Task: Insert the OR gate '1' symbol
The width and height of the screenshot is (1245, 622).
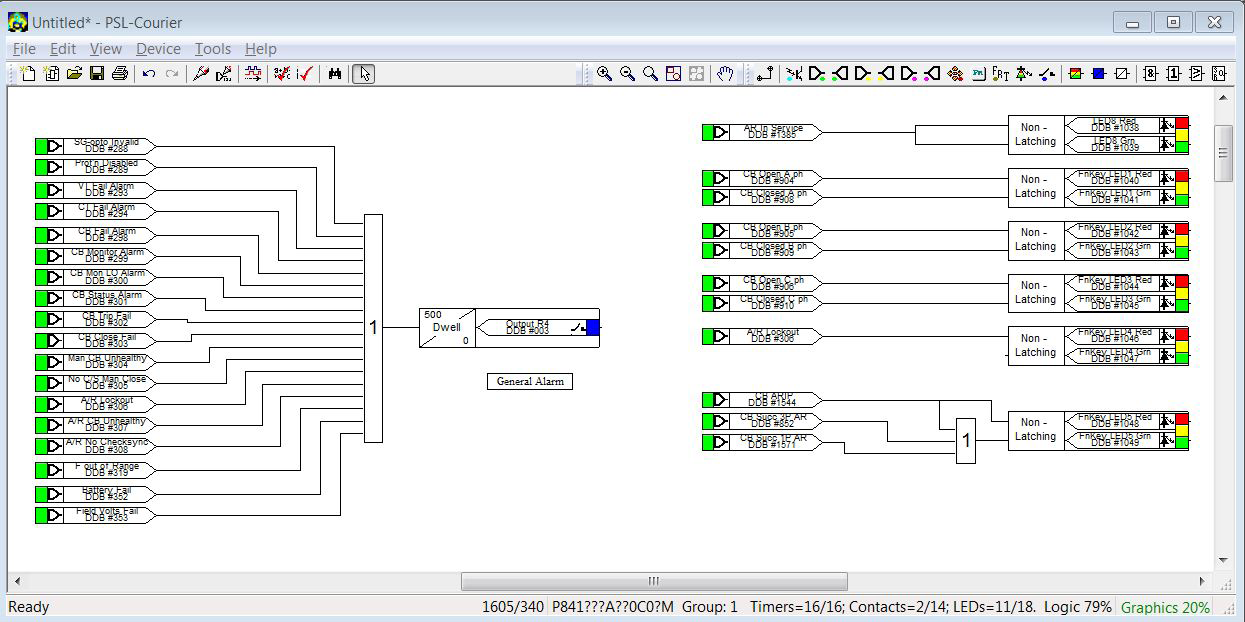Action: [x=1173, y=73]
